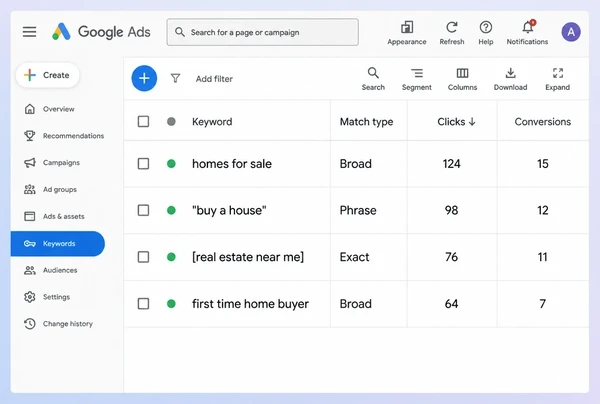The height and width of the screenshot is (404, 600).
Task: Select Keywords in sidebar
Action: 58,244
